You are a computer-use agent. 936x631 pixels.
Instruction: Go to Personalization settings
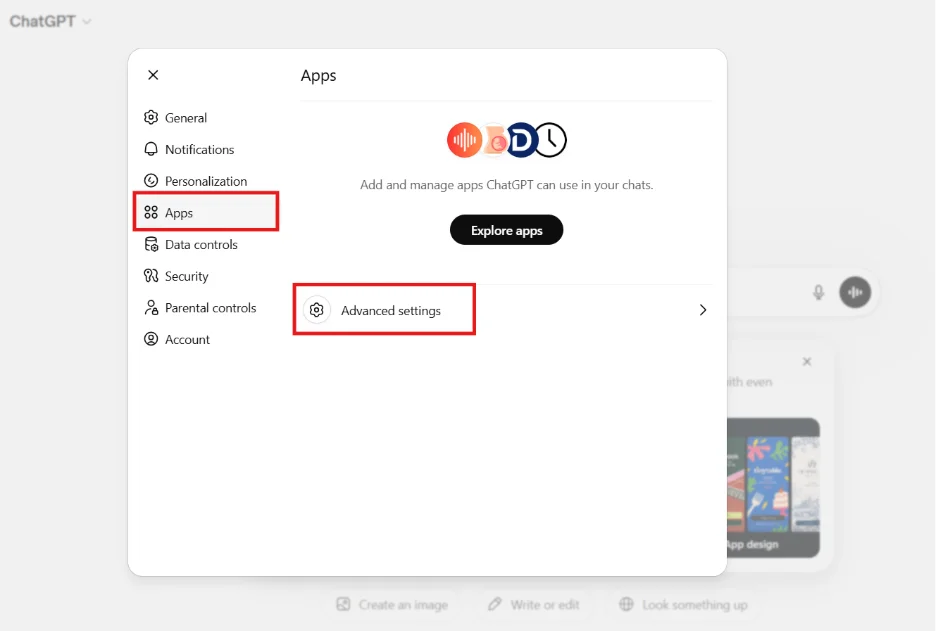(x=207, y=181)
